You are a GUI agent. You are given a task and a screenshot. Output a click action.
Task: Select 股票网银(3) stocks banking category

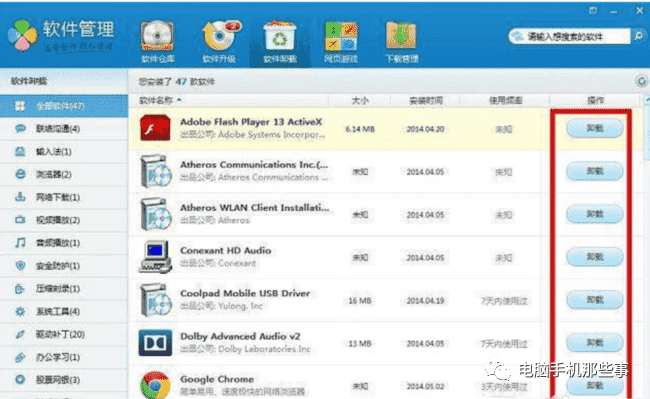point(64,380)
